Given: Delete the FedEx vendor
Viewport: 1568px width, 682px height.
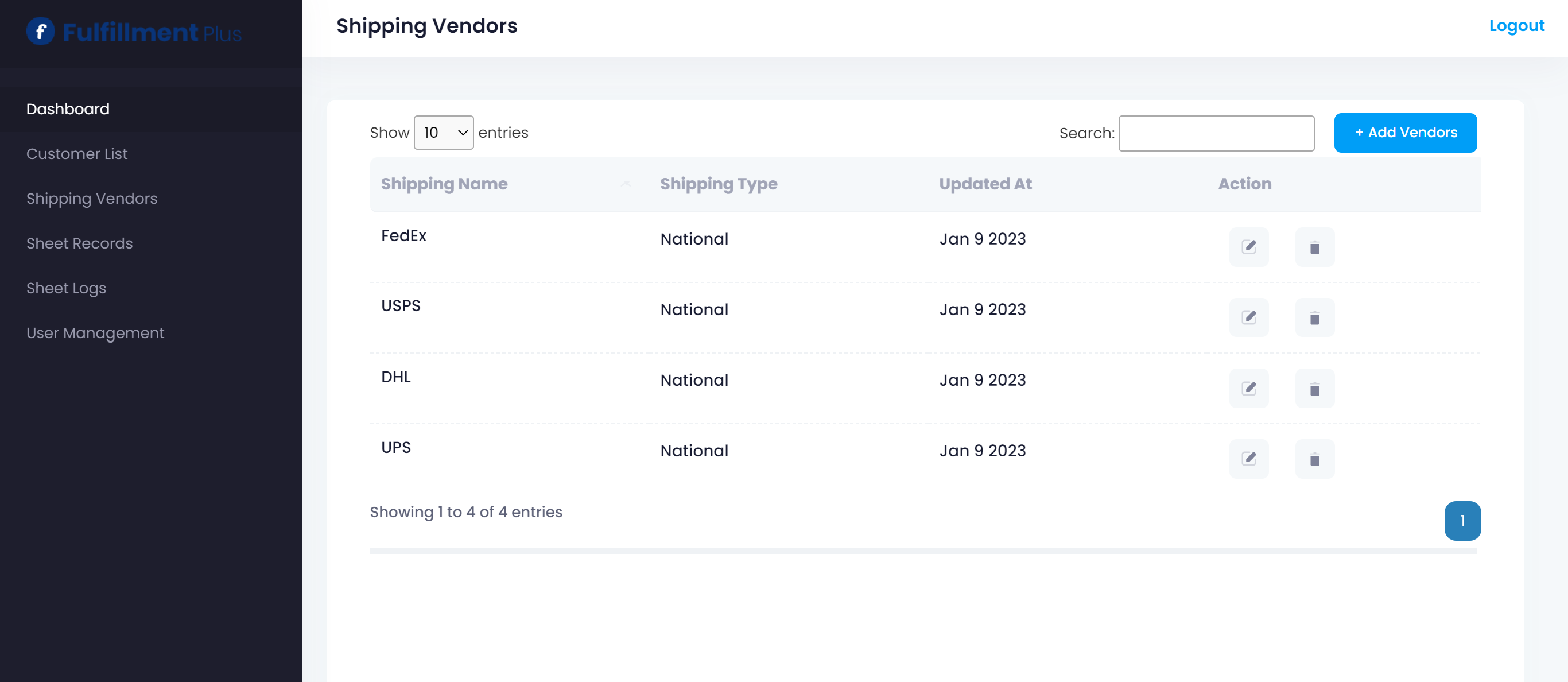Looking at the screenshot, I should coord(1314,247).
